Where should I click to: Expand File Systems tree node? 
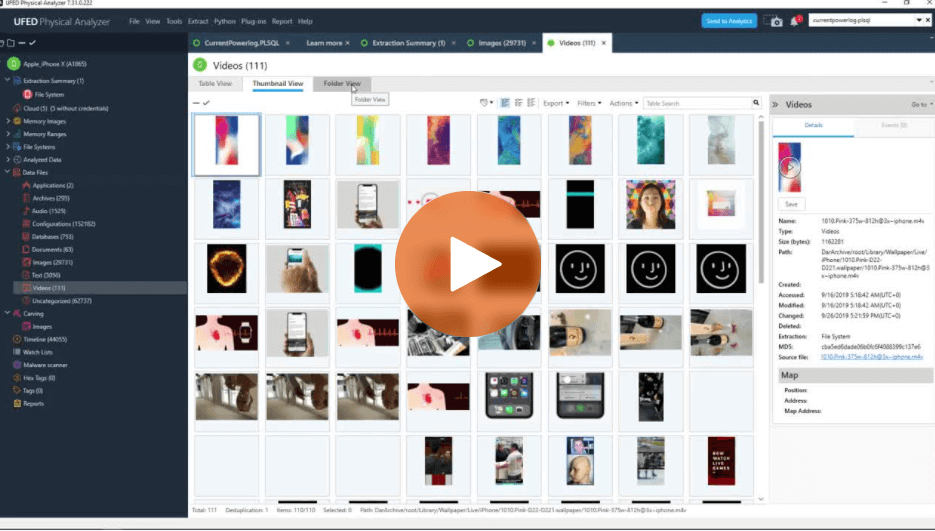[x=8, y=147]
